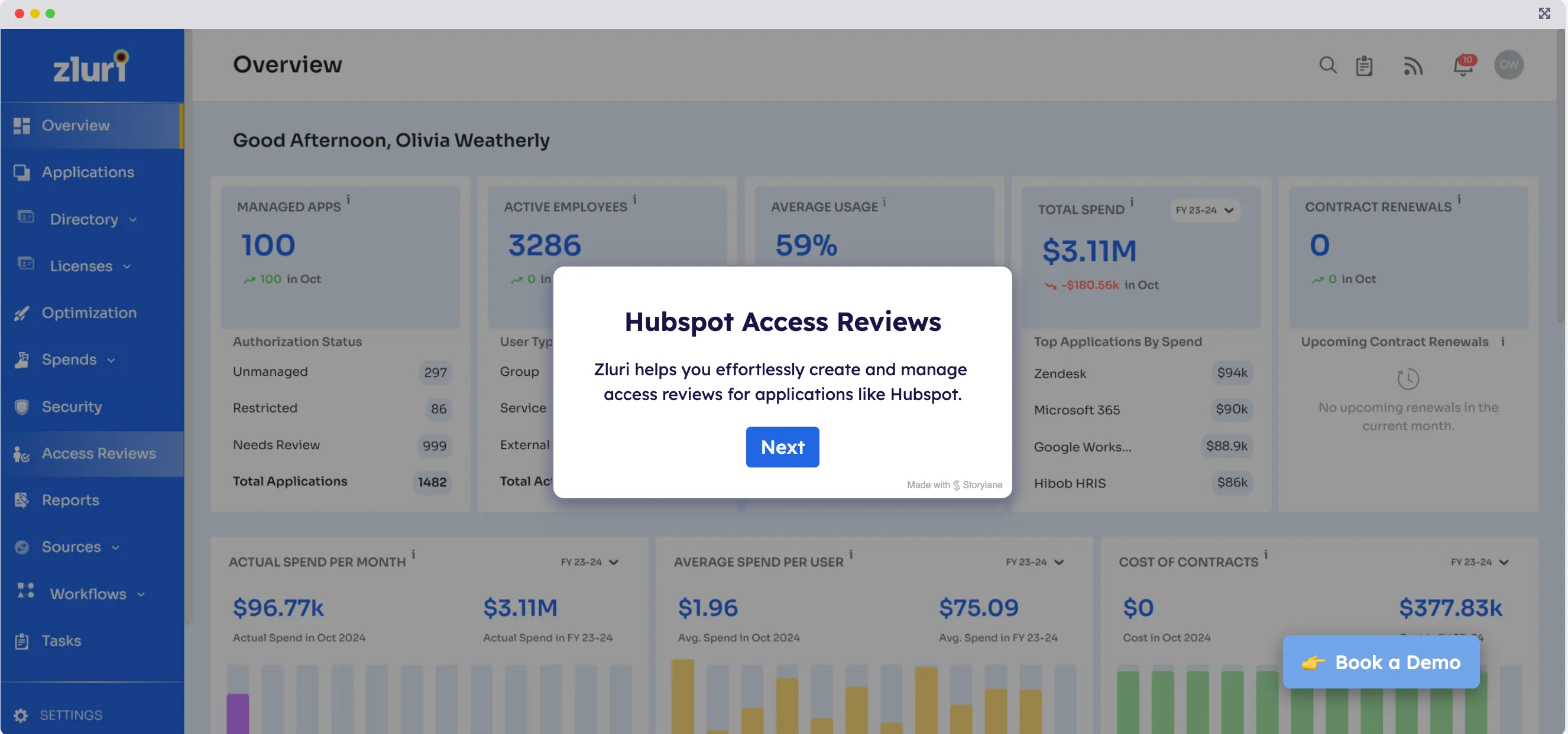Click info icon next to Average Usage

click(885, 202)
